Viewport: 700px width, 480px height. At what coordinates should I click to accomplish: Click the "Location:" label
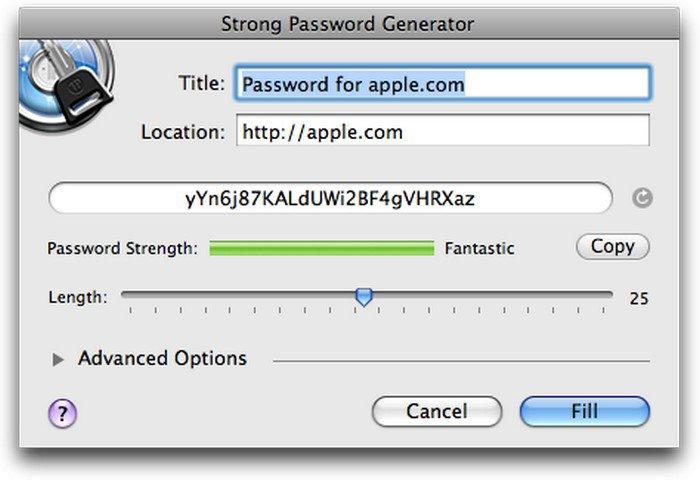[x=183, y=132]
